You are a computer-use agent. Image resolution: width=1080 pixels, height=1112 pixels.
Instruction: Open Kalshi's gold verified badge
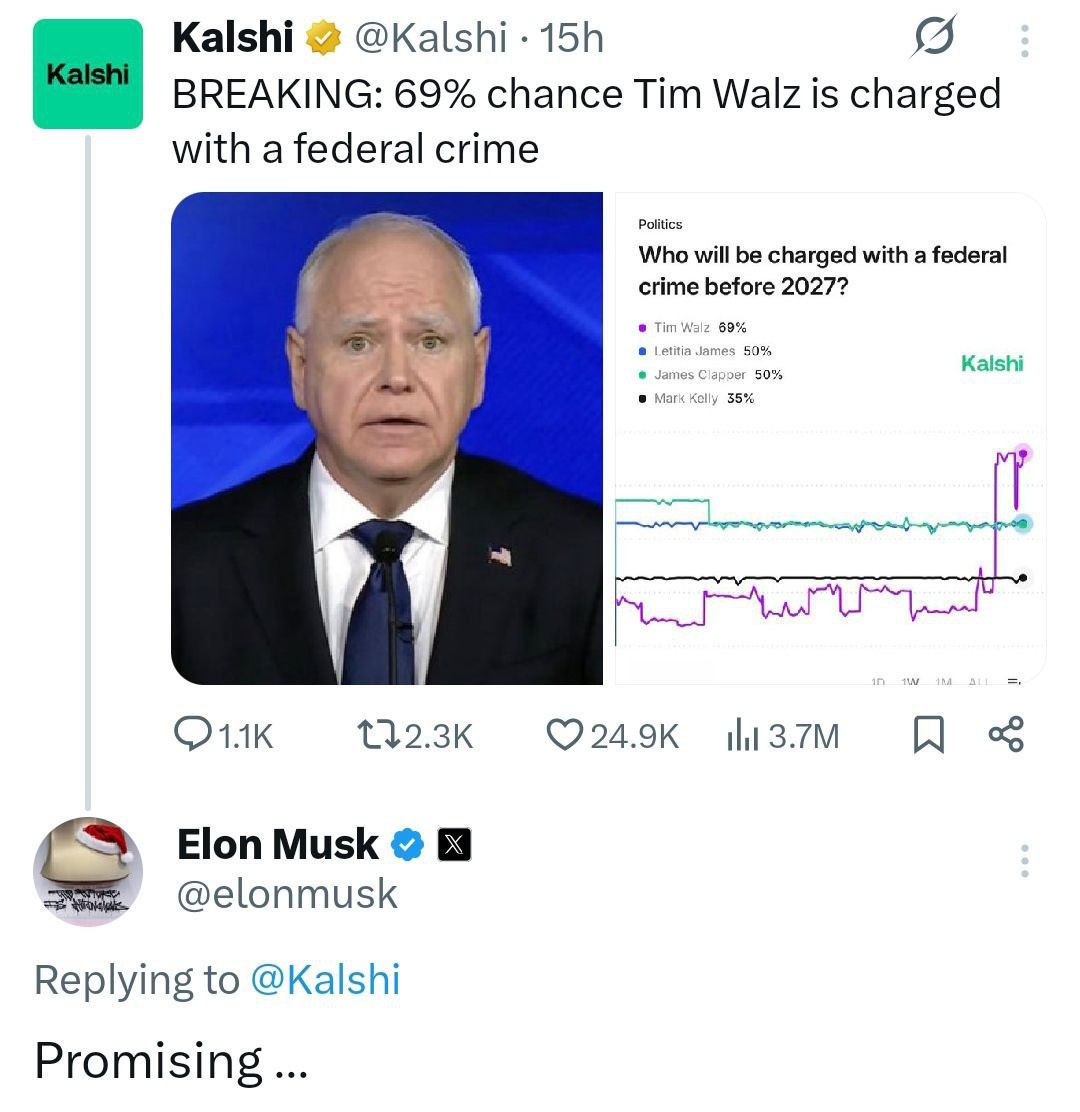(323, 38)
